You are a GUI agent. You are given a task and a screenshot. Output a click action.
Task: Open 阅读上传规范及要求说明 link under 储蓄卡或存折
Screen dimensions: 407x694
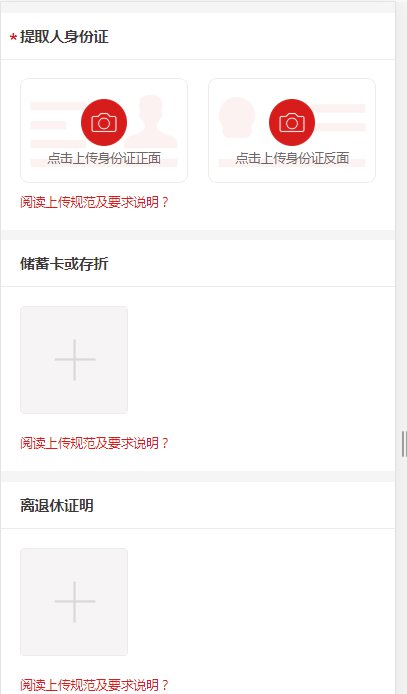[x=94, y=443]
